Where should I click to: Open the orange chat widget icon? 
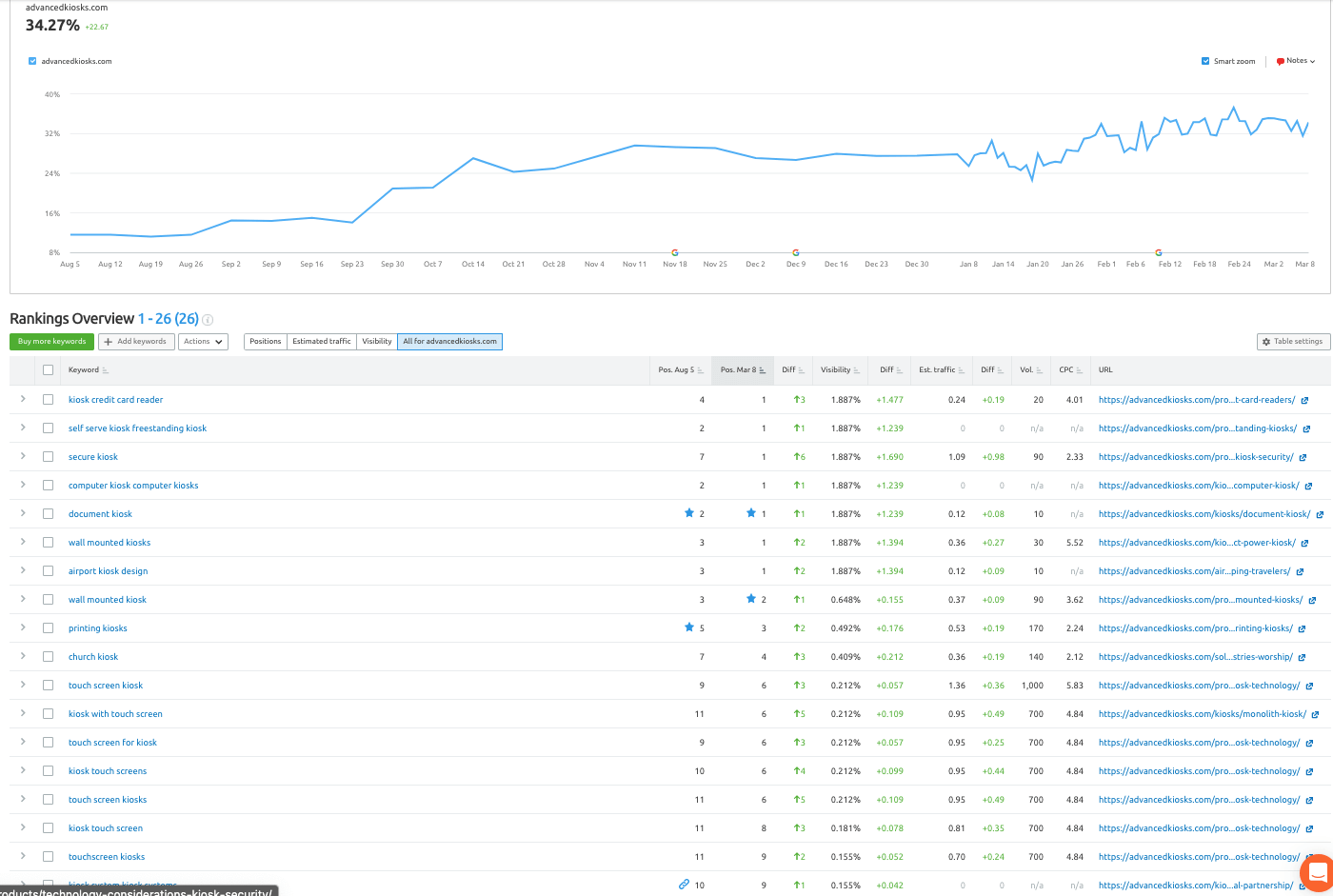point(1319,872)
